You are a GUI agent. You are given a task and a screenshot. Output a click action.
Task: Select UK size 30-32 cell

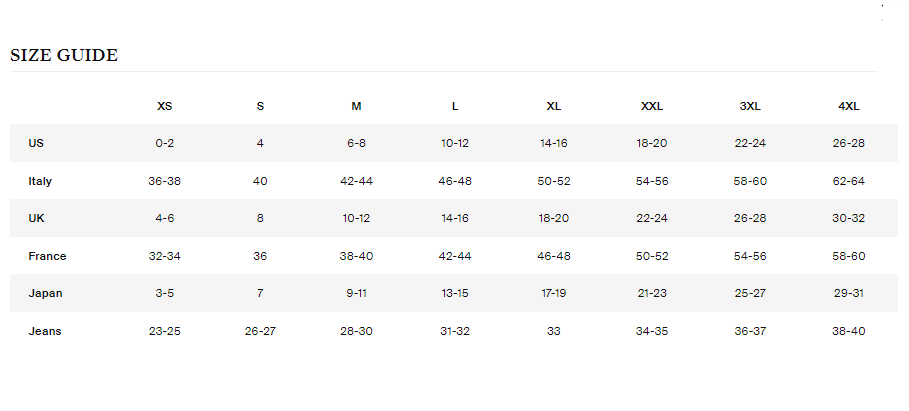849,219
